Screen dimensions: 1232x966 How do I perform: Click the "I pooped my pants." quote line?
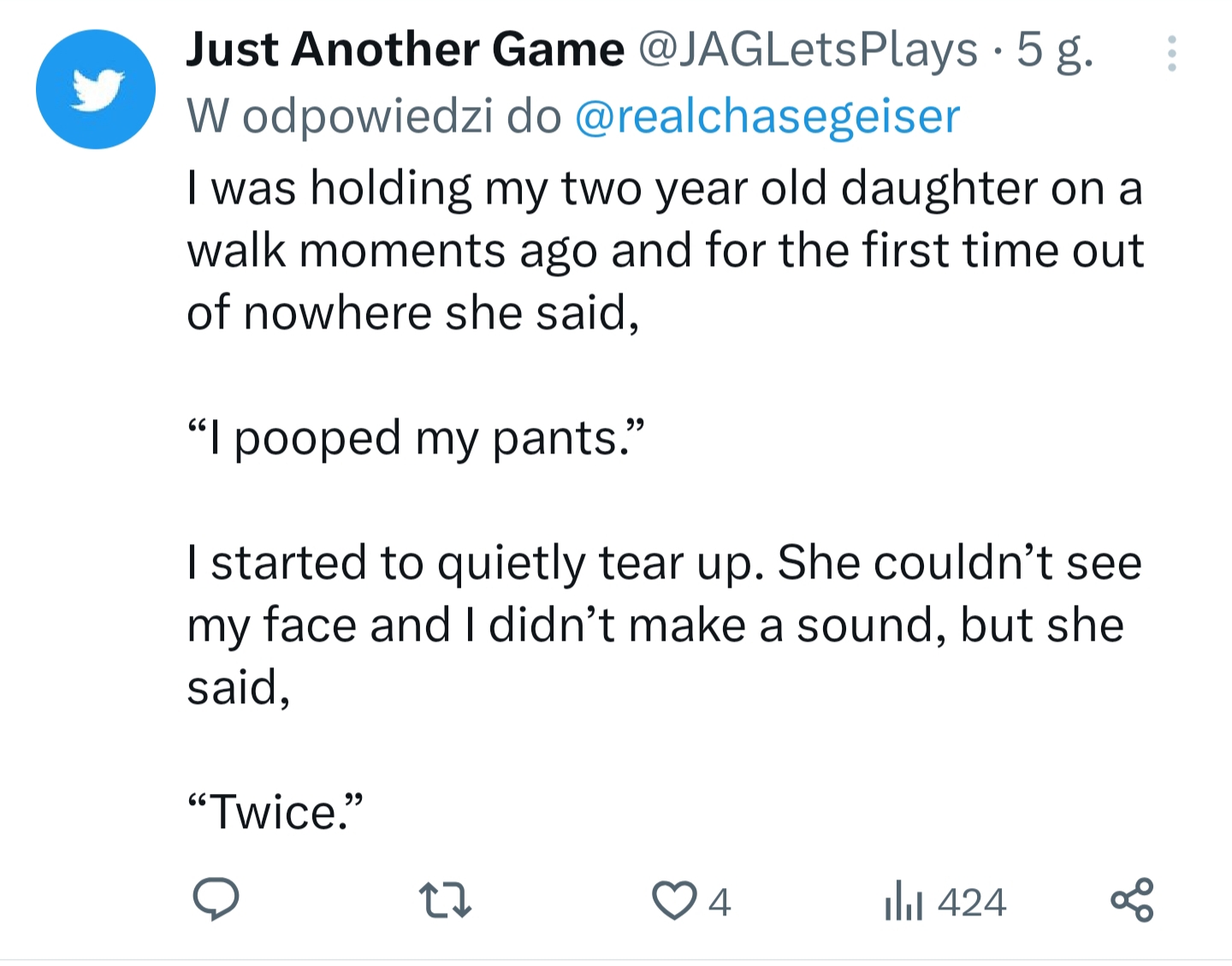point(415,438)
